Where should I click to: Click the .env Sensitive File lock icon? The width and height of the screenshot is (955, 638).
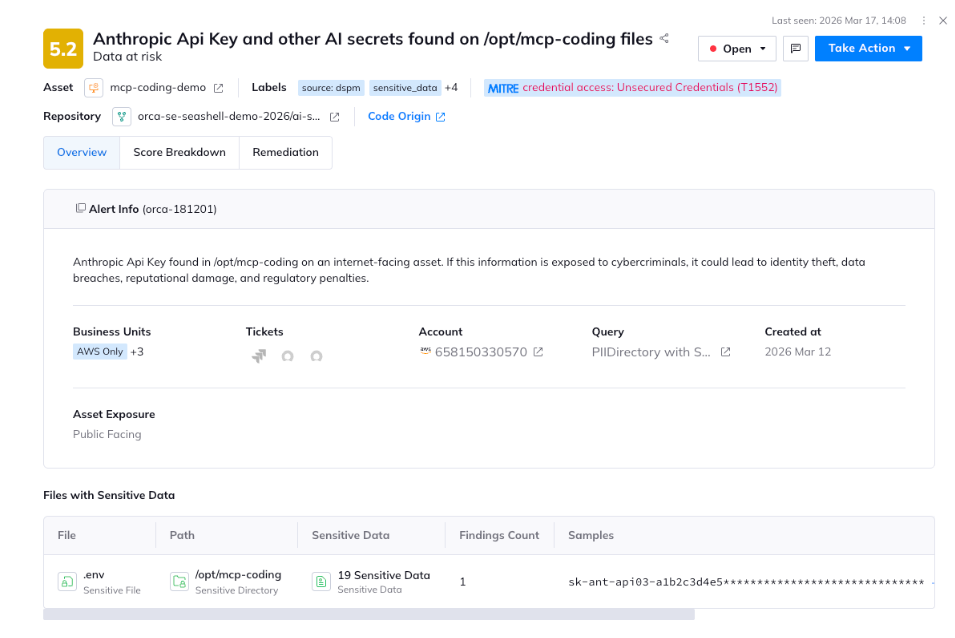[66, 580]
